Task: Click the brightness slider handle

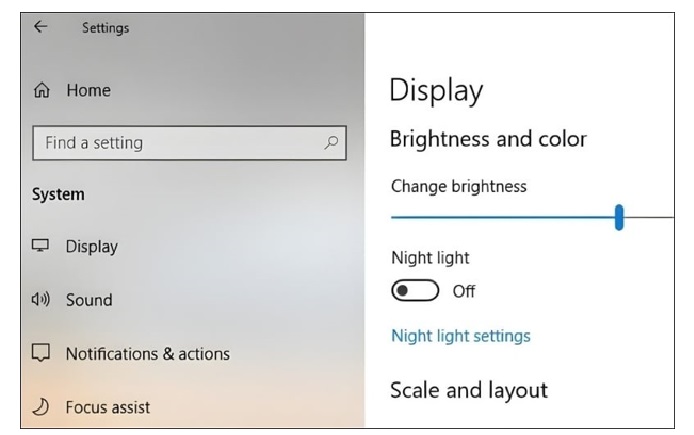Action: [619, 216]
